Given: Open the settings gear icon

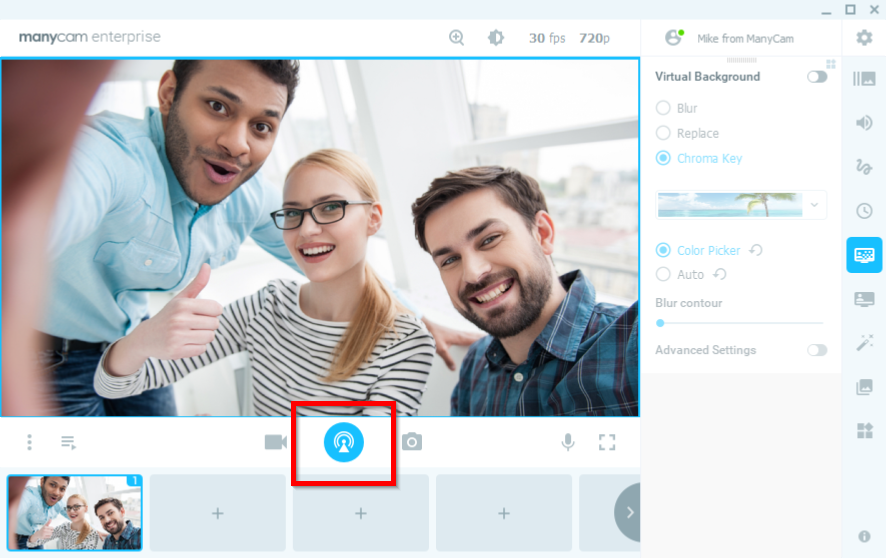Looking at the screenshot, I should coord(864,38).
